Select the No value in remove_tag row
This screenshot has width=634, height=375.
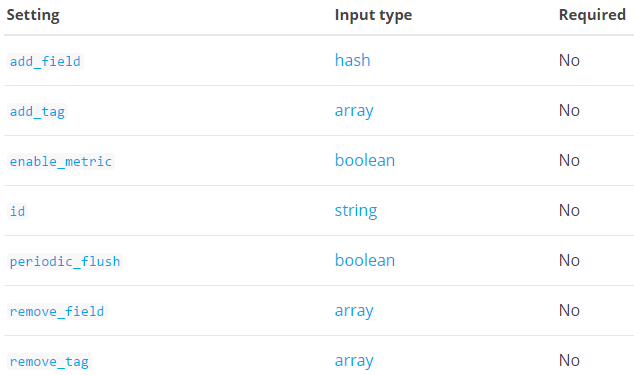569,360
